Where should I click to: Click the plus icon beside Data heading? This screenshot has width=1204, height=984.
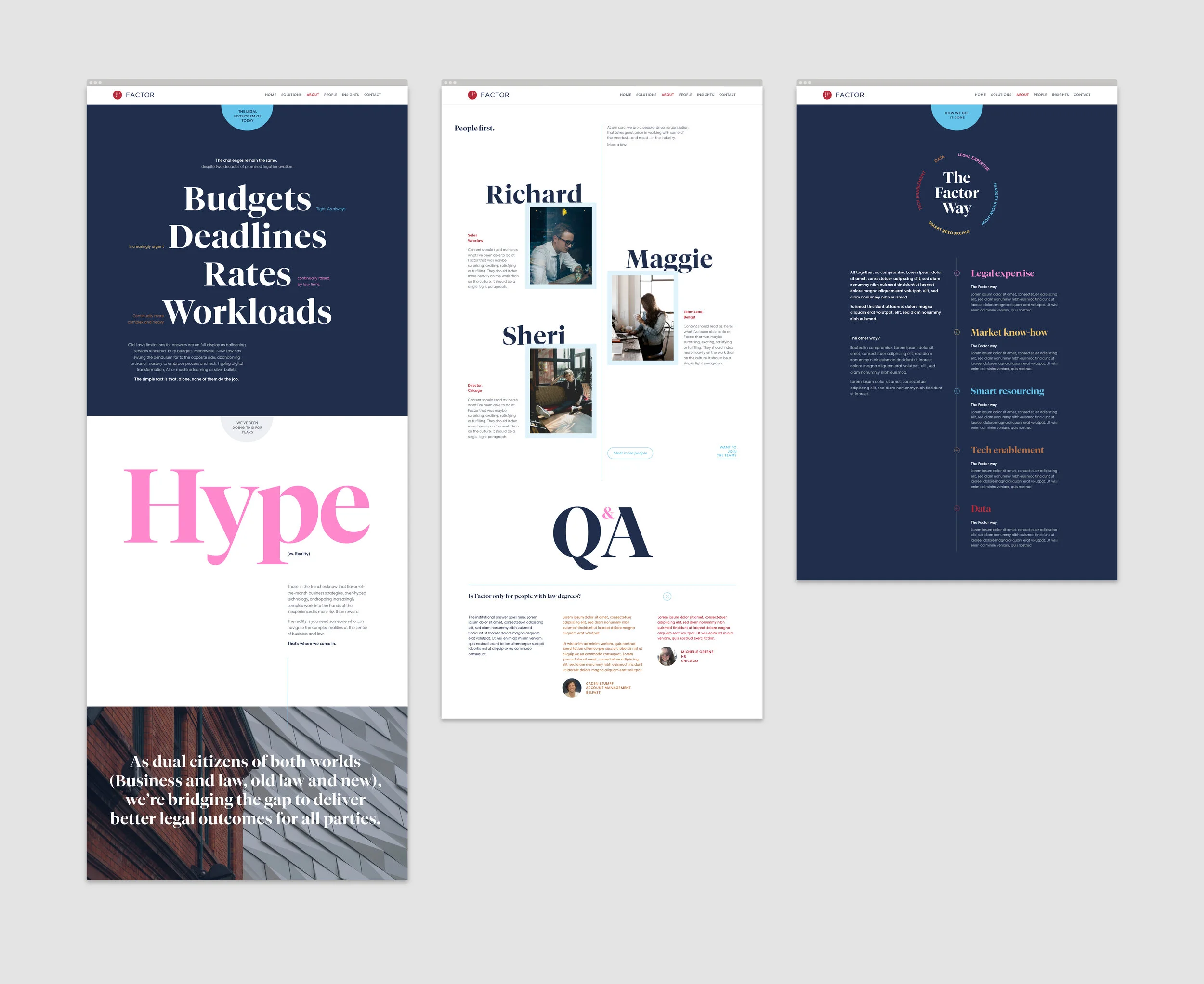[x=957, y=509]
